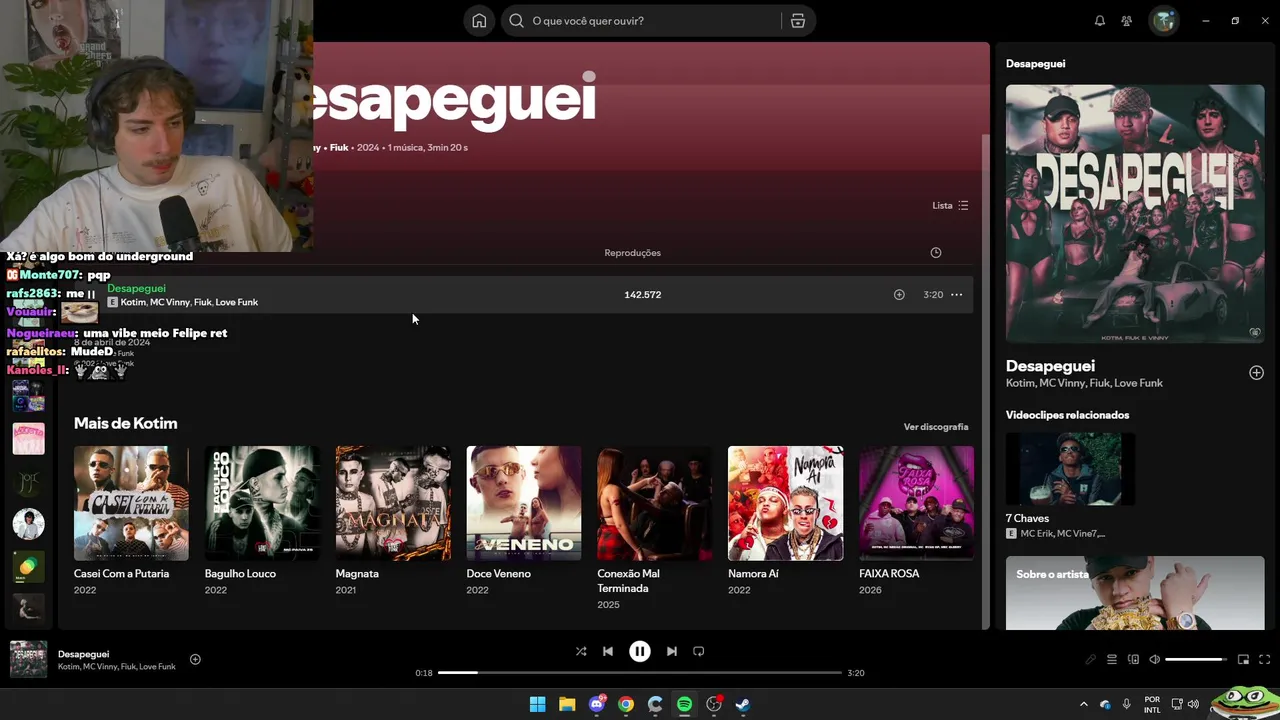
Task: Click the microphone tray icon
Action: [1127, 704]
